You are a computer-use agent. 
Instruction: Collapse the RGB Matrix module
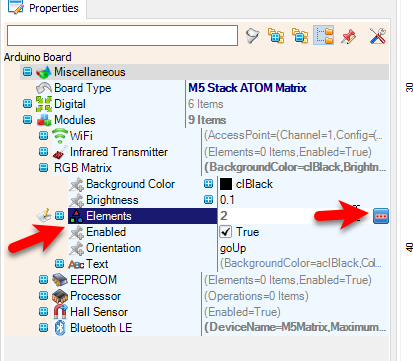coord(43,168)
